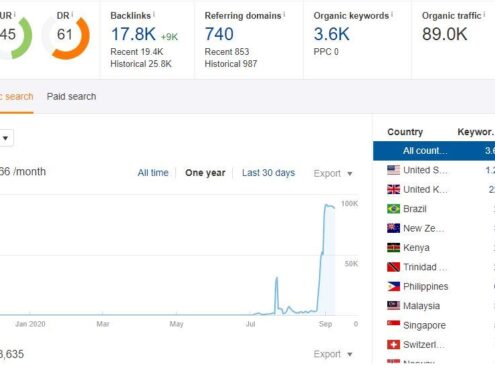Show the All time chart range

[153, 173]
